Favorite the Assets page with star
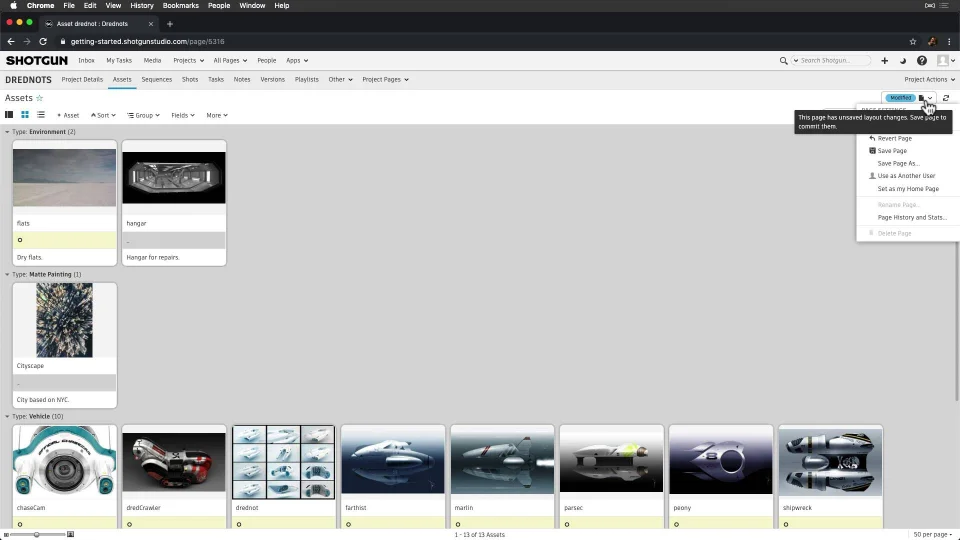The width and height of the screenshot is (960, 540). (x=40, y=98)
